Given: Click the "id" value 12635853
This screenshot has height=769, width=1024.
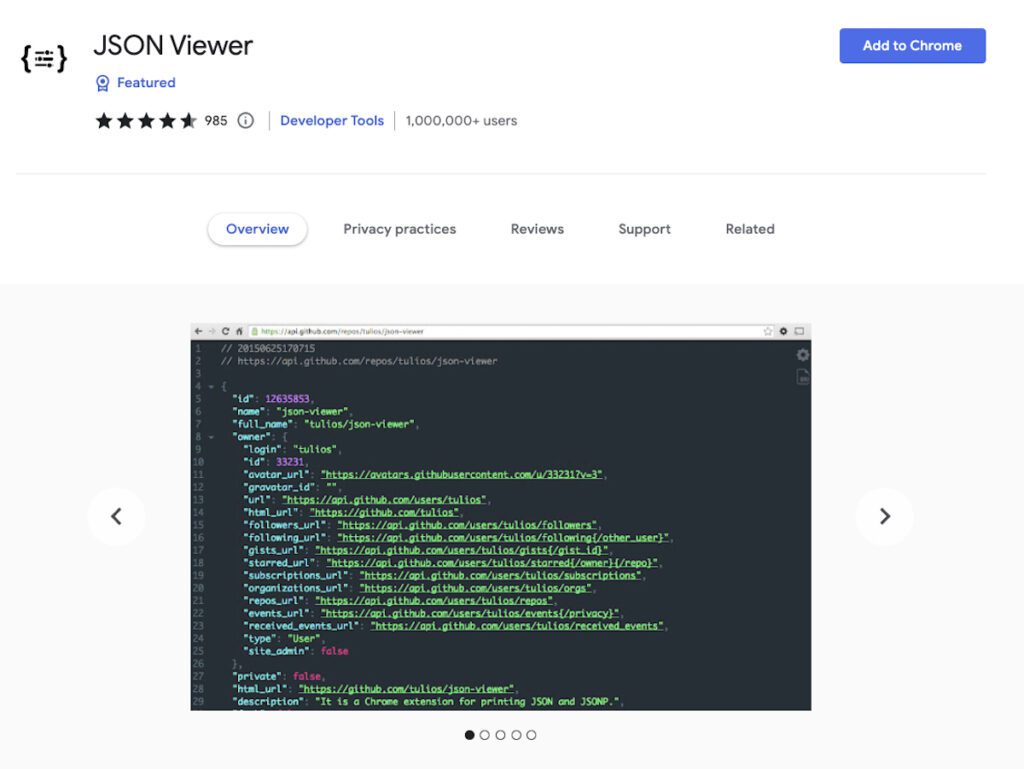Looking at the screenshot, I should [287, 399].
